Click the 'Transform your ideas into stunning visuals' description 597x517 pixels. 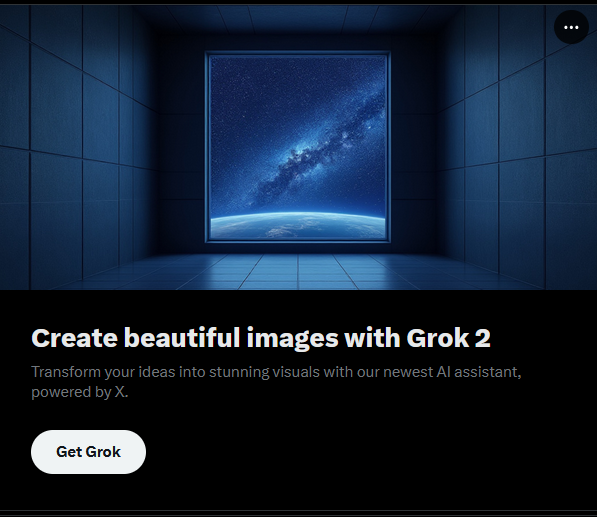point(276,381)
